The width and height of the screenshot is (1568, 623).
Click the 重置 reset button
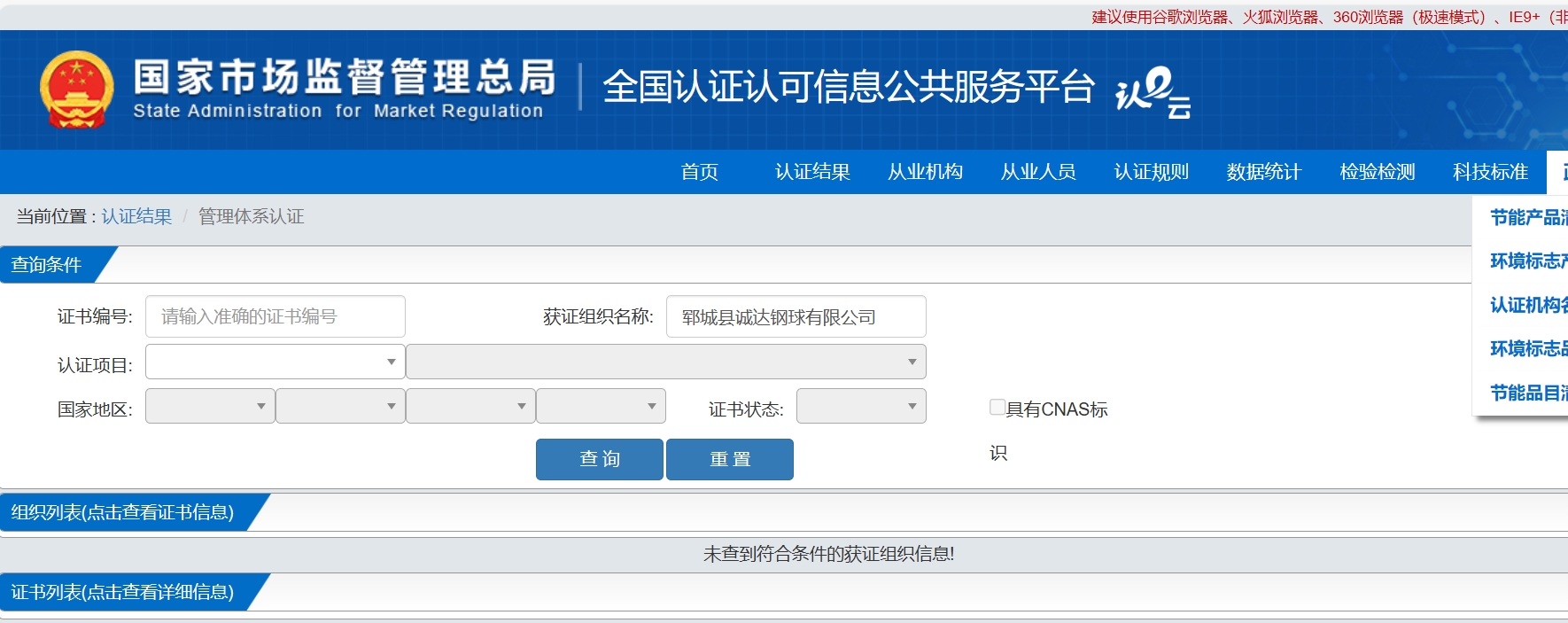[730, 459]
